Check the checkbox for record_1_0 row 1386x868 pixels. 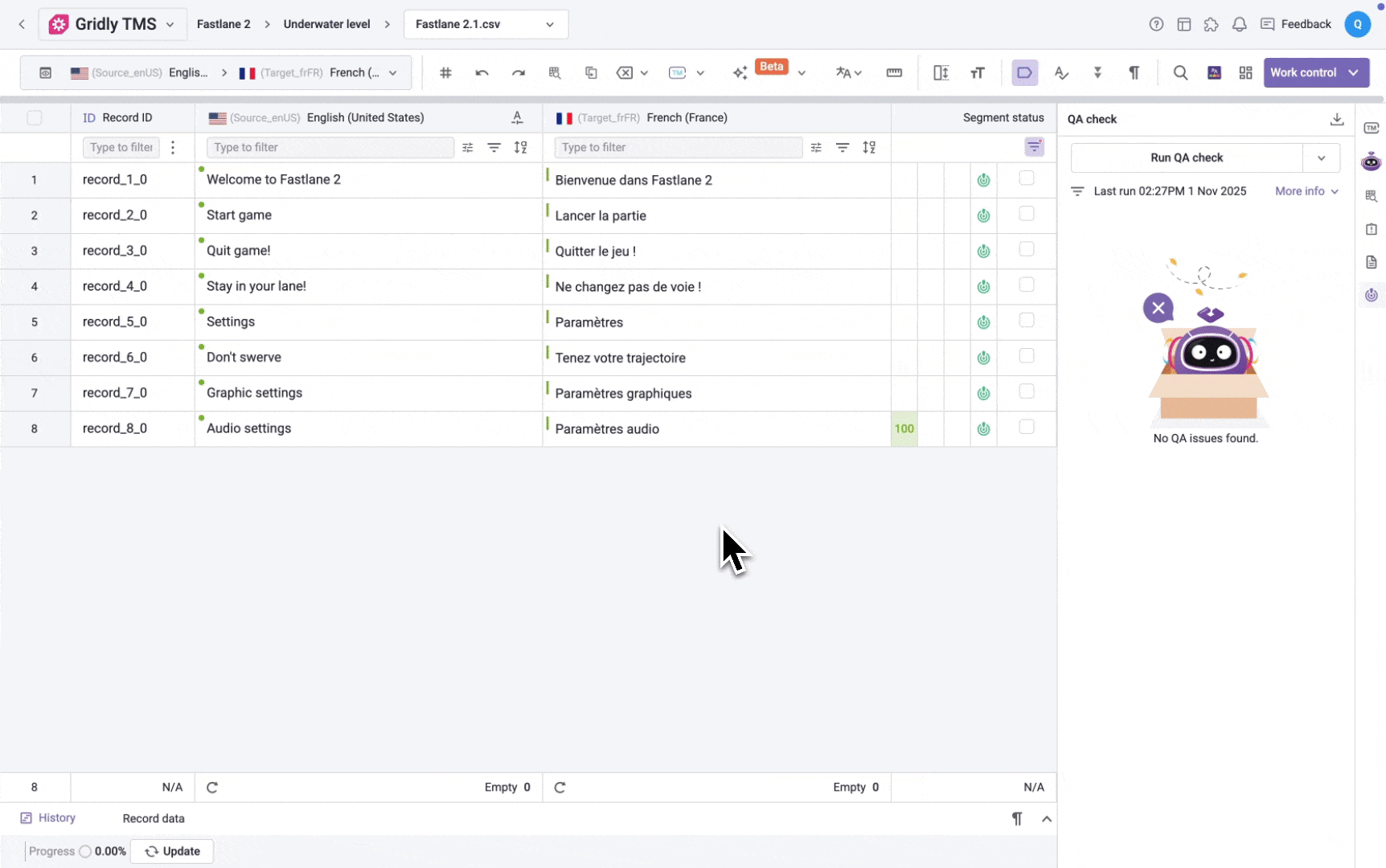1027,178
